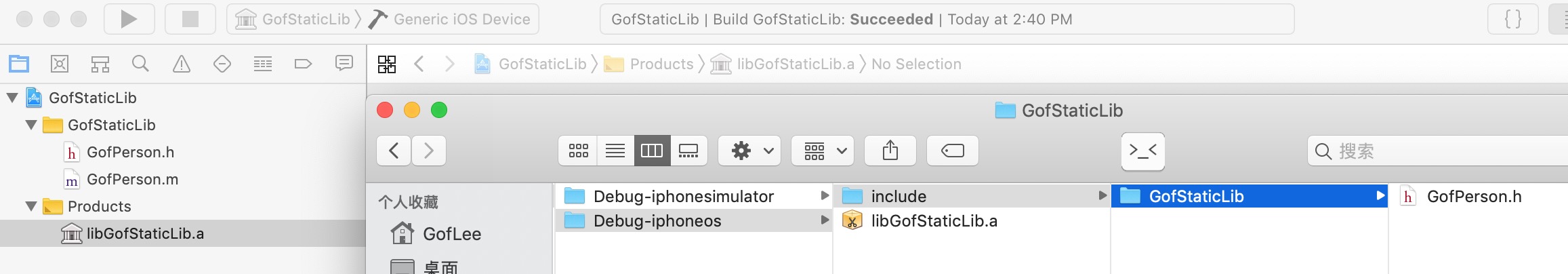Screen dimensions: 1568x274
Task: Click the Finder search field
Action: pos(1438,151)
